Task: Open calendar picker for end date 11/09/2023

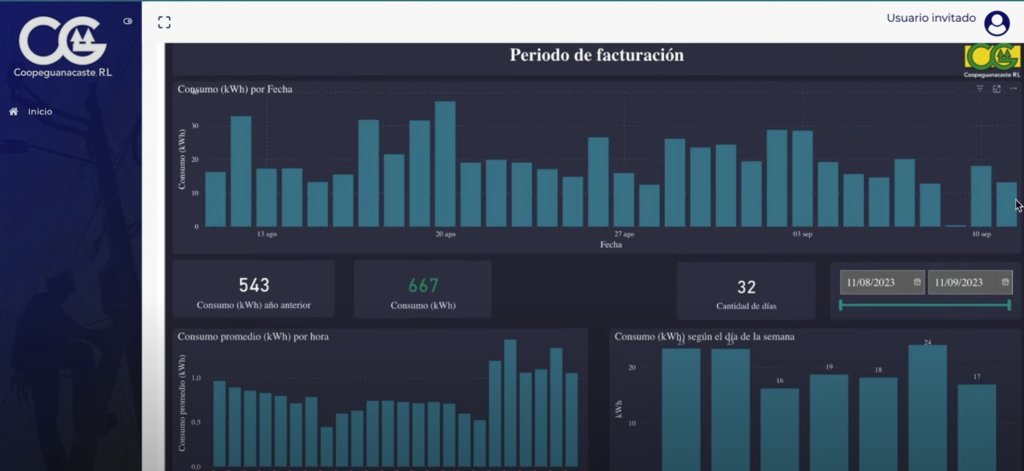Action: (1005, 283)
